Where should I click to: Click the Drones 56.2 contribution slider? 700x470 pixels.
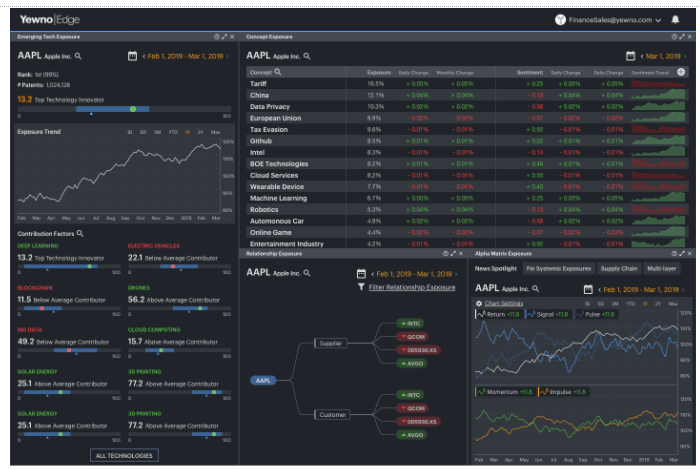[179, 308]
